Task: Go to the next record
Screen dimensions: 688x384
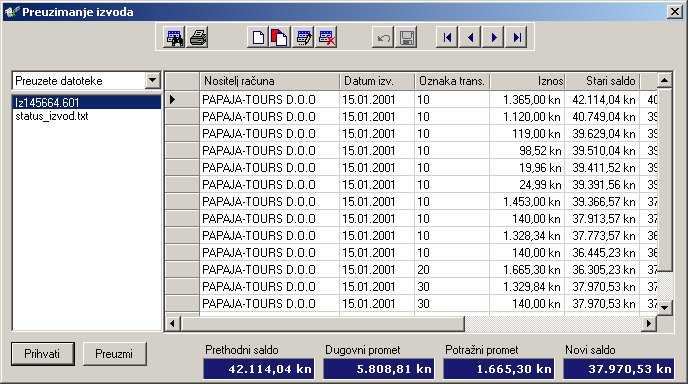Action: tap(493, 37)
